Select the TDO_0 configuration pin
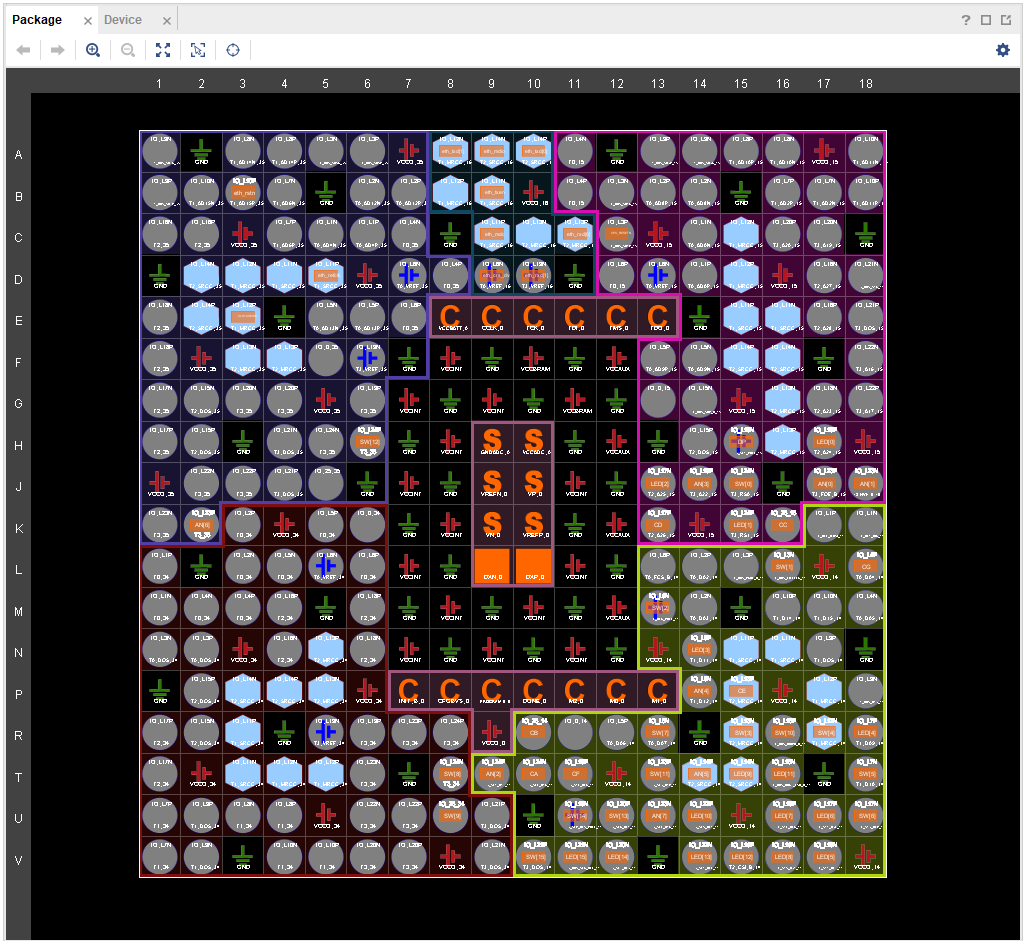The width and height of the screenshot is (1023, 941). pyautogui.click(x=658, y=318)
